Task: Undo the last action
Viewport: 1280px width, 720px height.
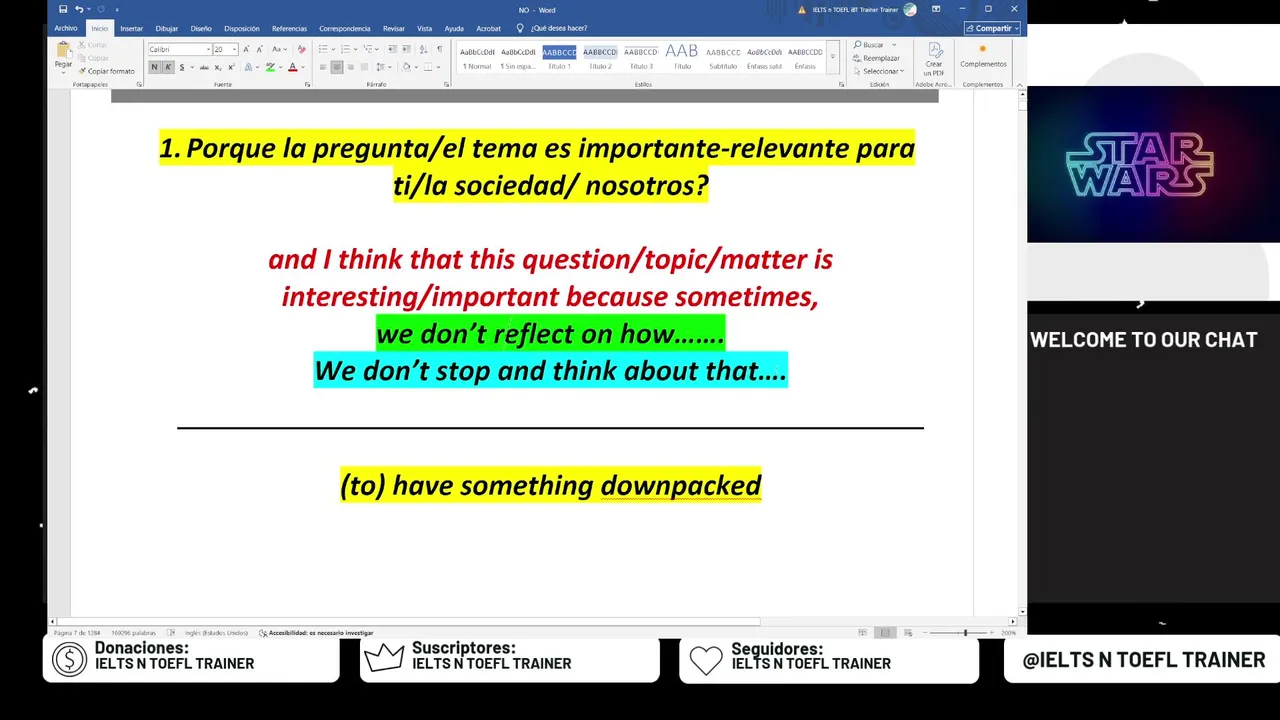Action: click(x=79, y=9)
